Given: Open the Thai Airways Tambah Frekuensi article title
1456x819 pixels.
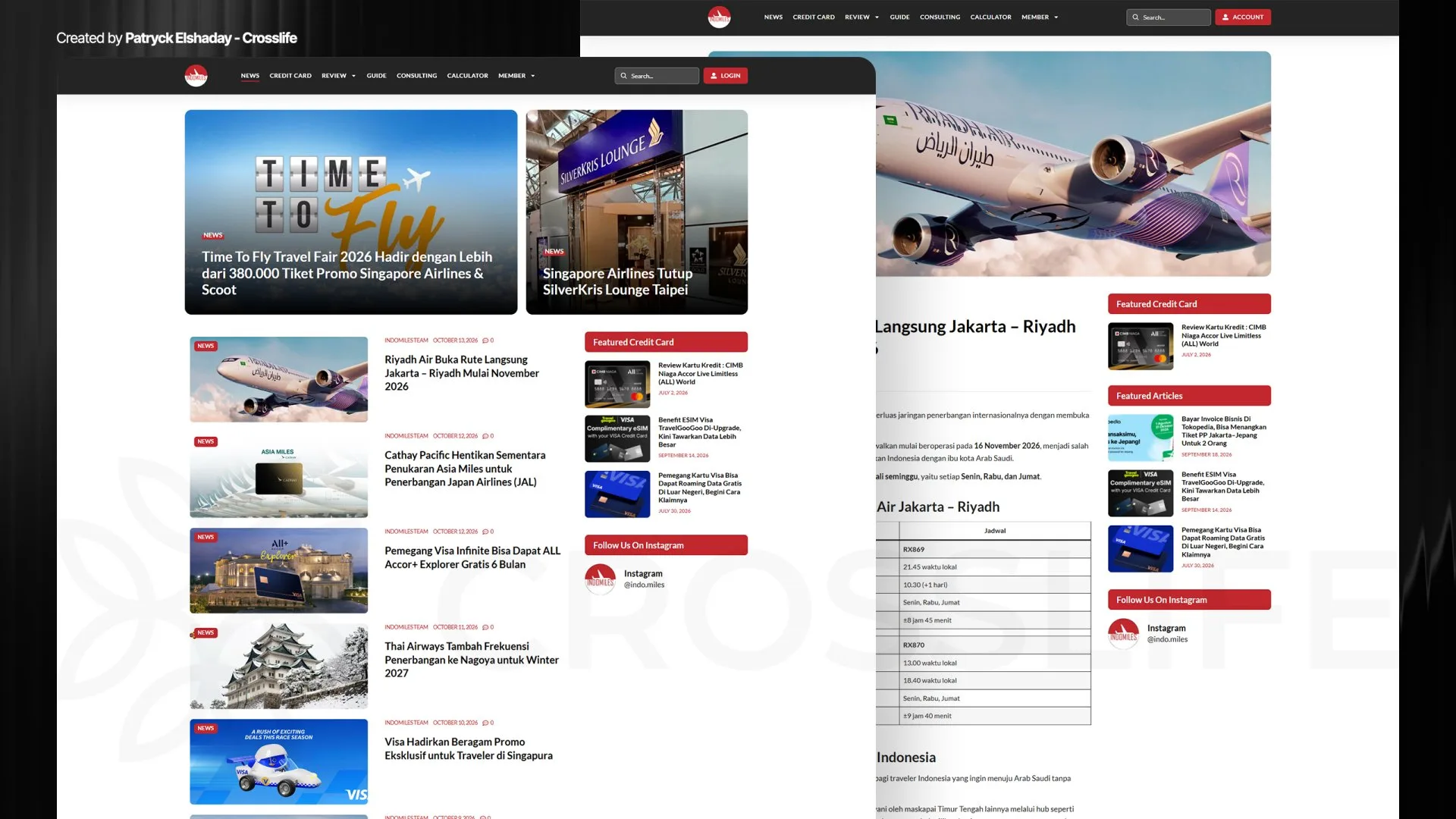Looking at the screenshot, I should coord(472,660).
